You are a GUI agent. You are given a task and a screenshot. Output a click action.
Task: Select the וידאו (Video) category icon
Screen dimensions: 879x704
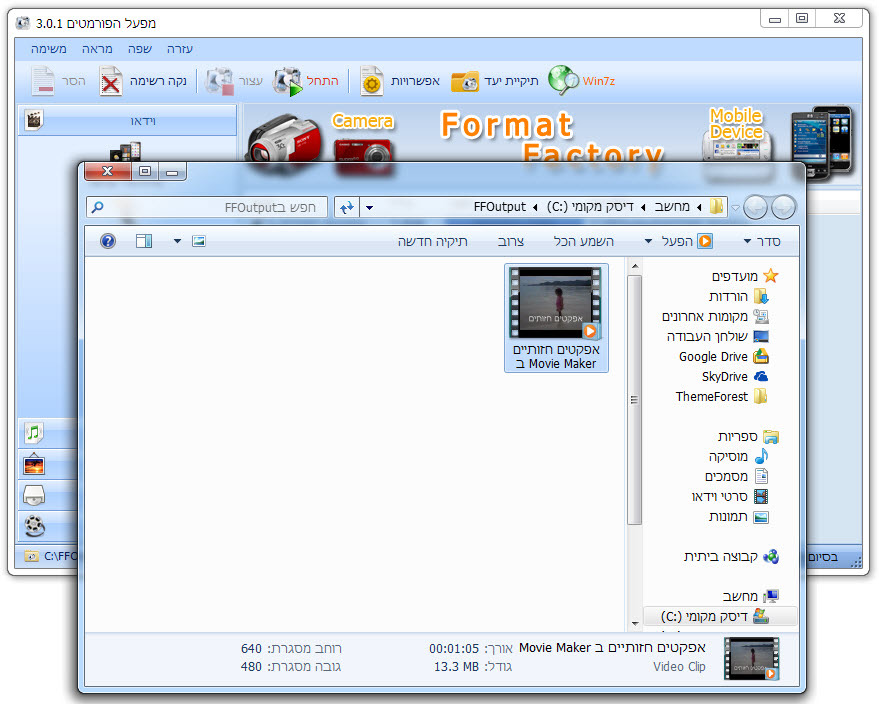coord(34,119)
